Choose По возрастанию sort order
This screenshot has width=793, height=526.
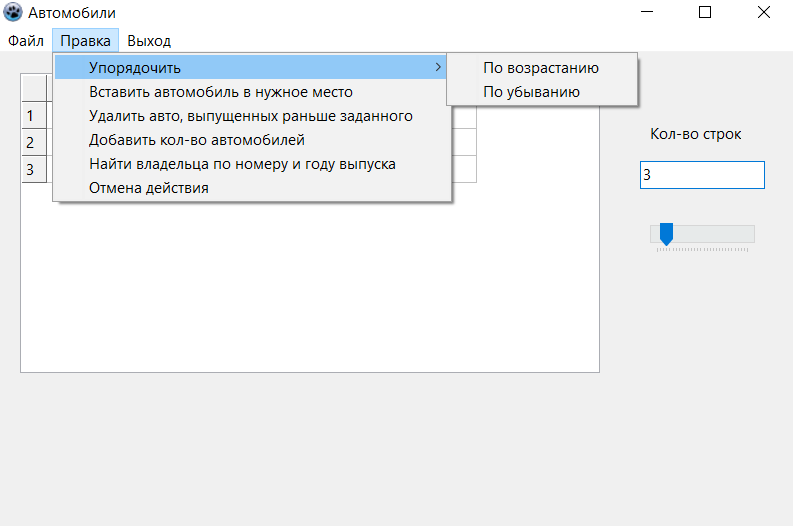(542, 68)
